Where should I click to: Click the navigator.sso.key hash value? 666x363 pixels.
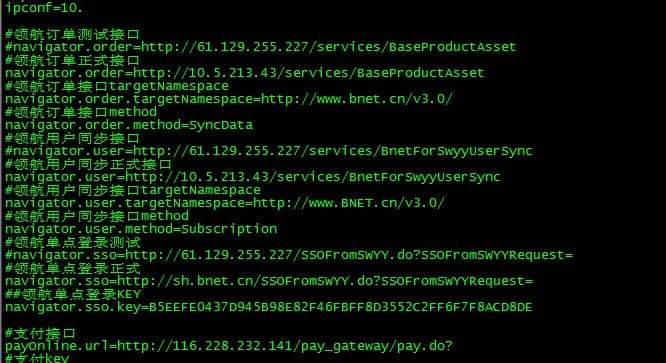tap(341, 307)
